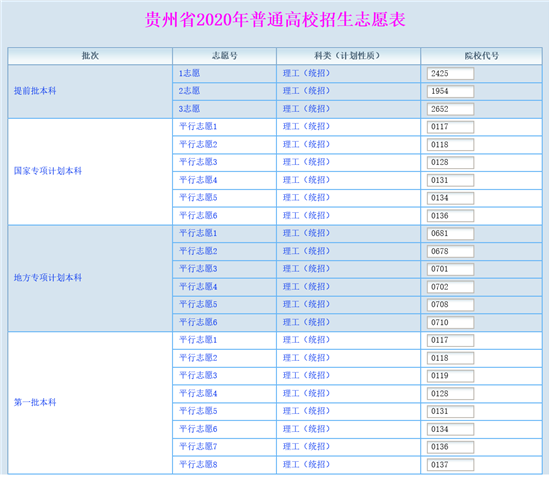Open the 提前批本科 batch link
This screenshot has height=479, width=550.
pos(35,91)
